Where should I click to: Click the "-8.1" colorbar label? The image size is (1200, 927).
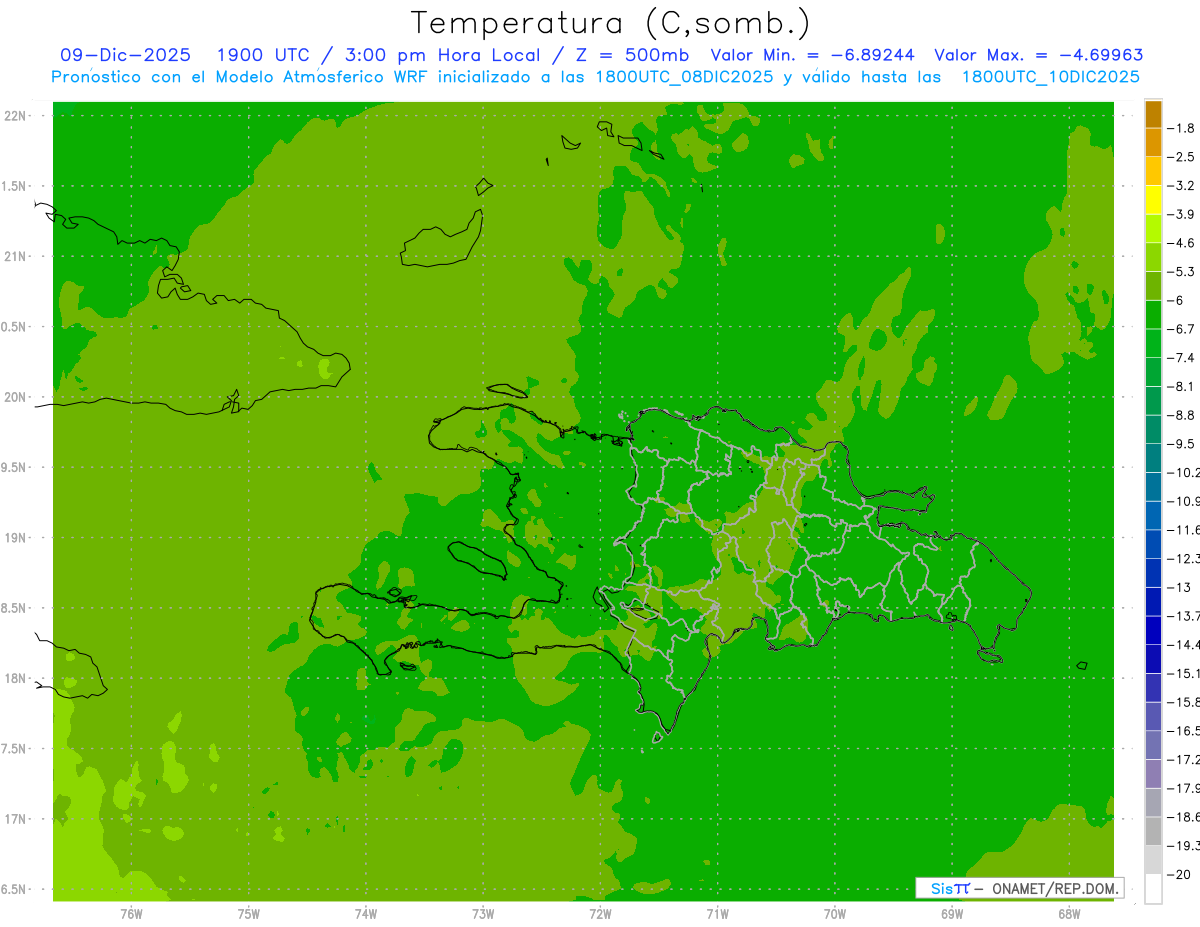(1181, 386)
